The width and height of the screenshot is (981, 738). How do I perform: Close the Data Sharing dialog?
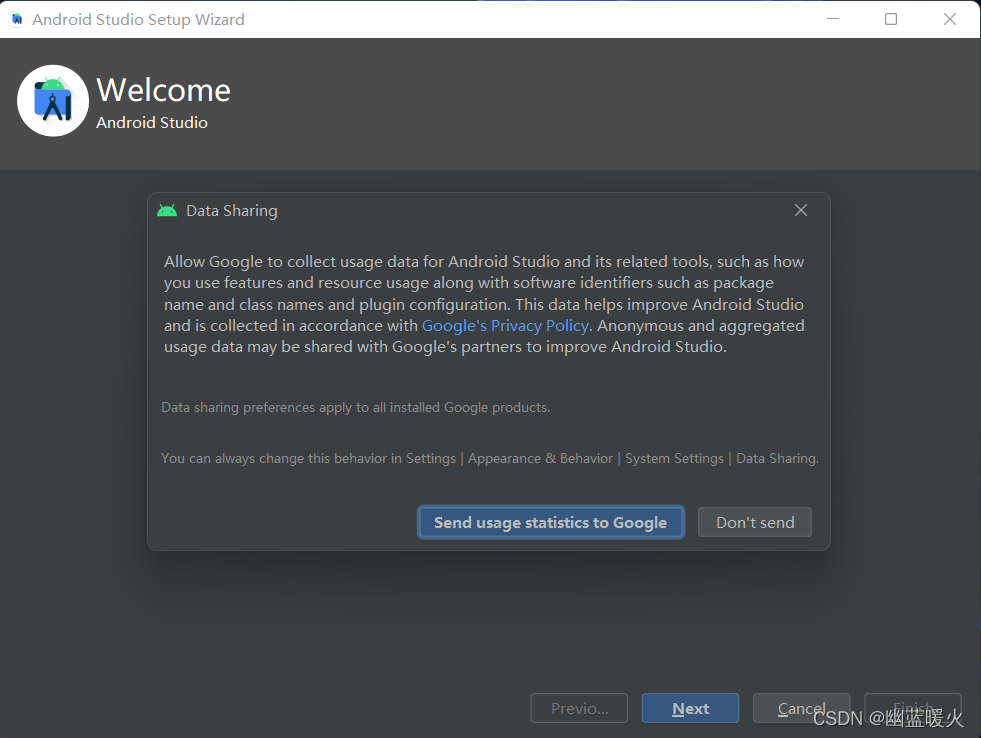[801, 210]
